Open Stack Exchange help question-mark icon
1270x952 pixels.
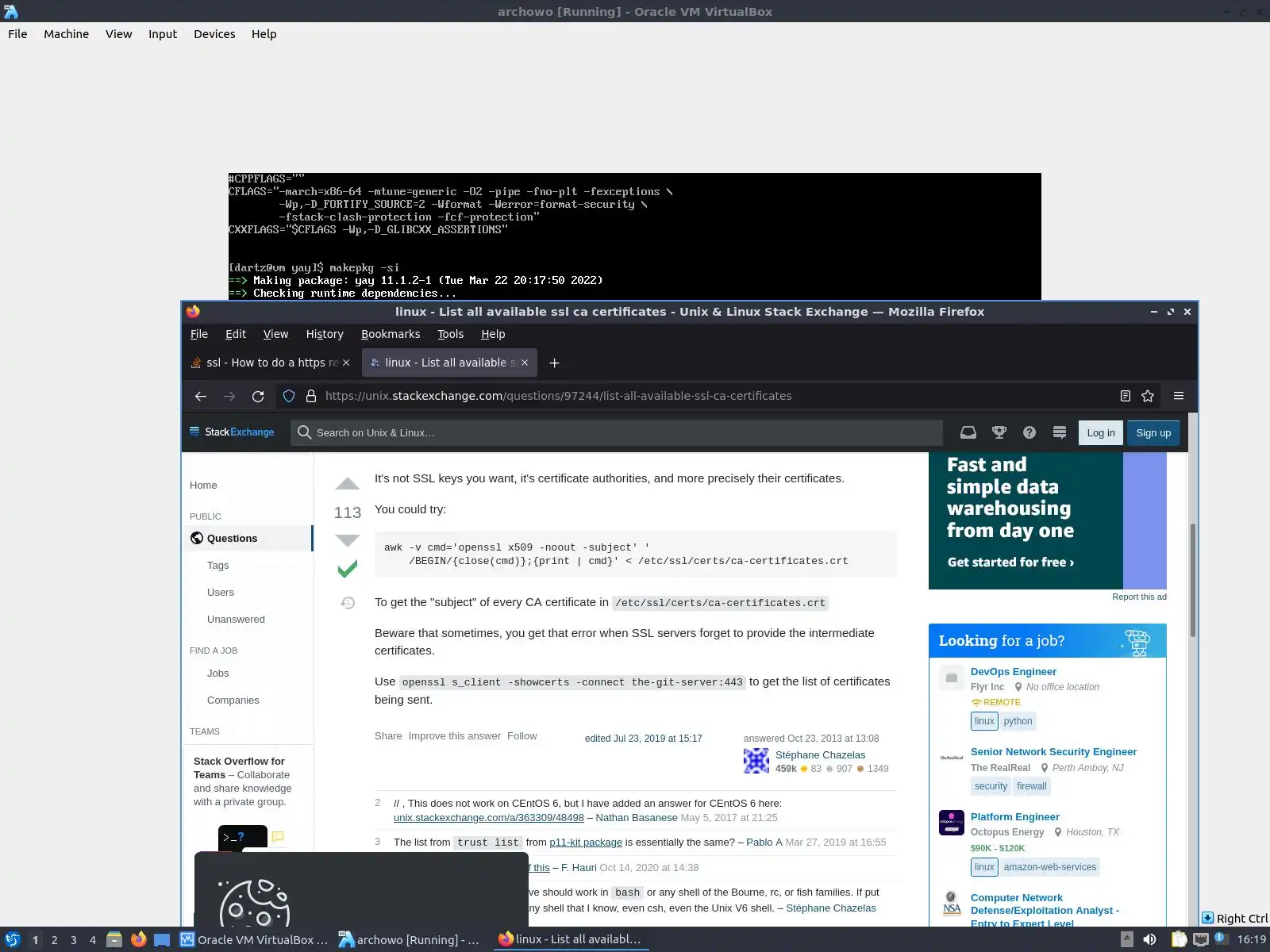(x=1029, y=432)
